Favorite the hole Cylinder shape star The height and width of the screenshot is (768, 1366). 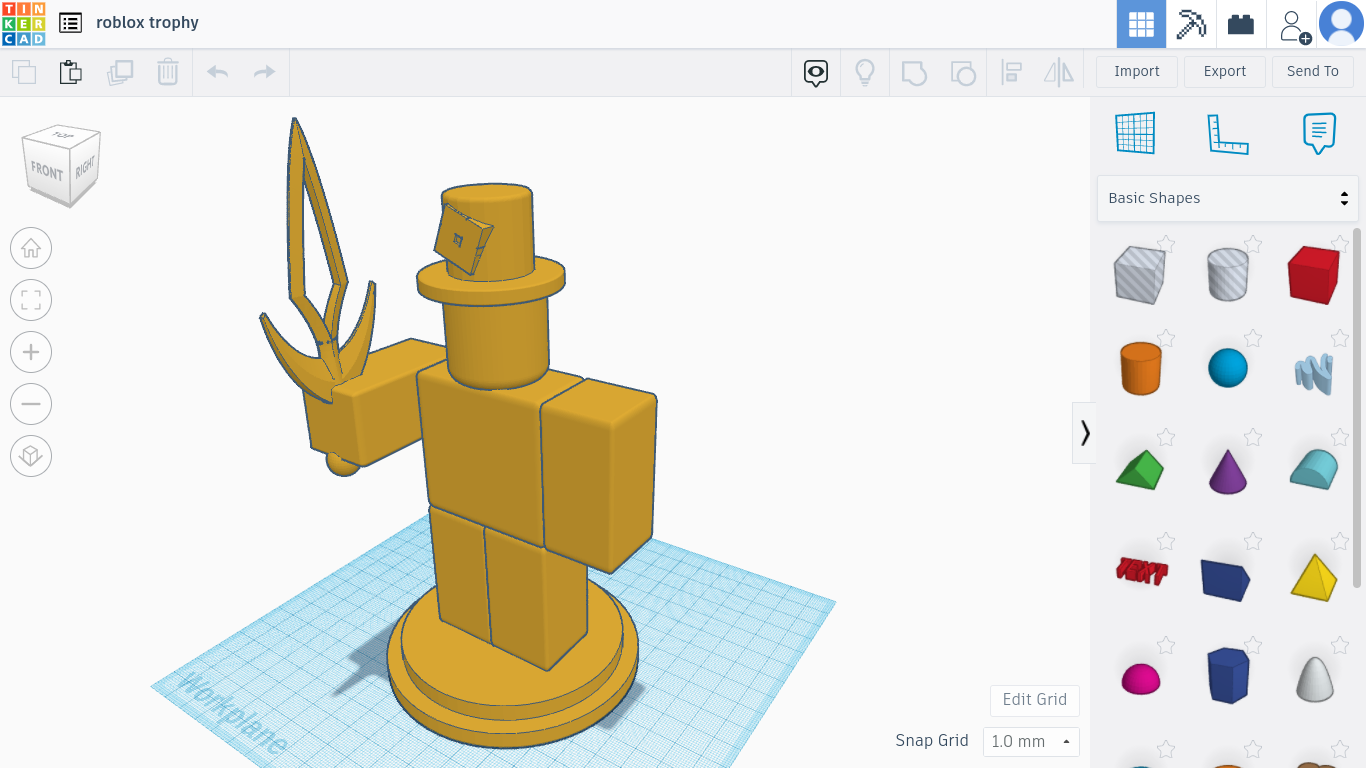coord(1253,243)
